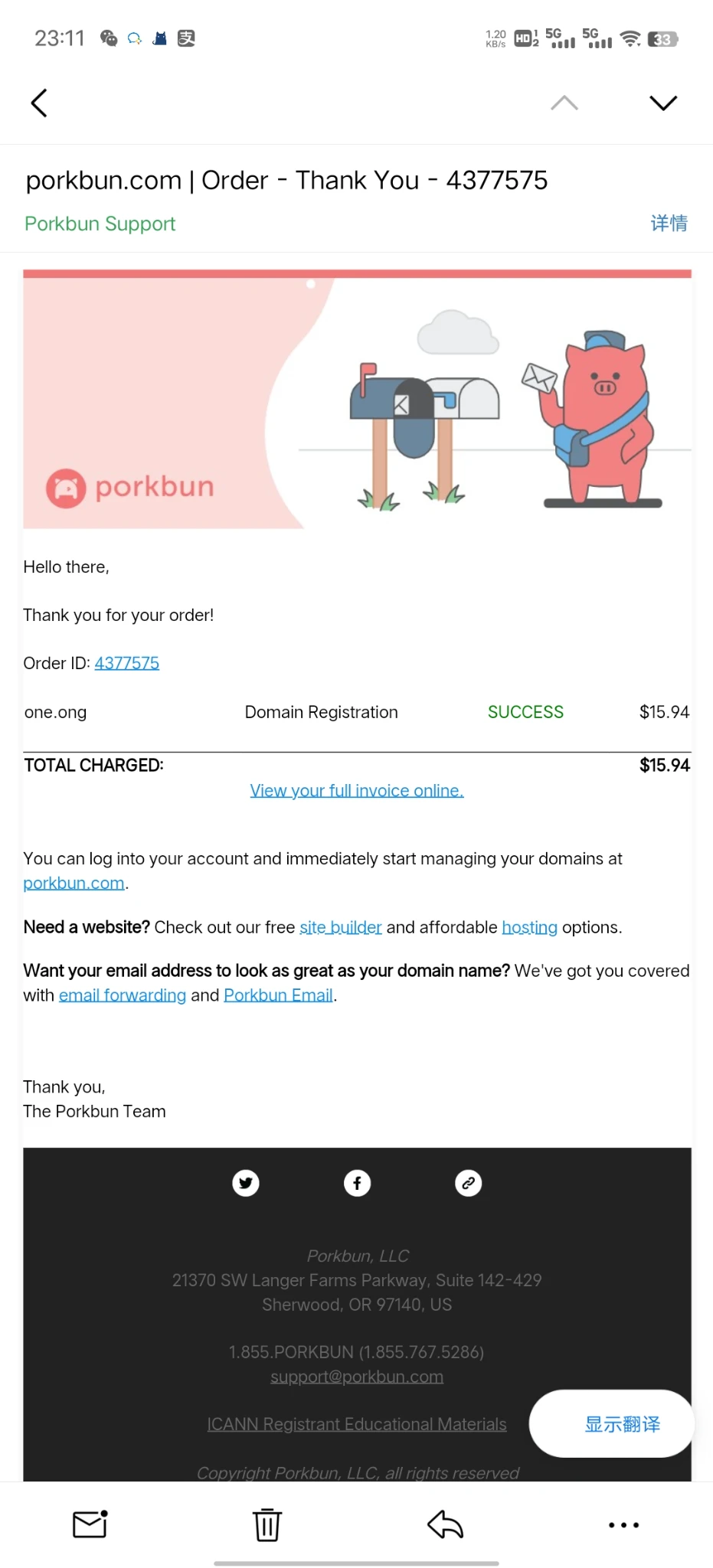
Task: Open the Porkbun Email link
Action: click(x=278, y=995)
